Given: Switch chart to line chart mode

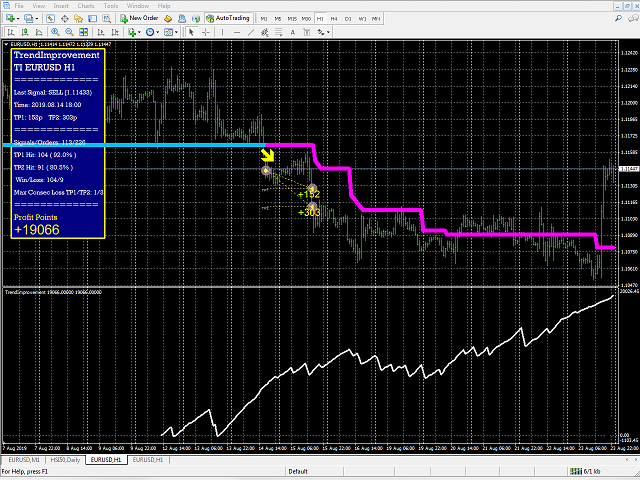Looking at the screenshot, I should 39,32.
